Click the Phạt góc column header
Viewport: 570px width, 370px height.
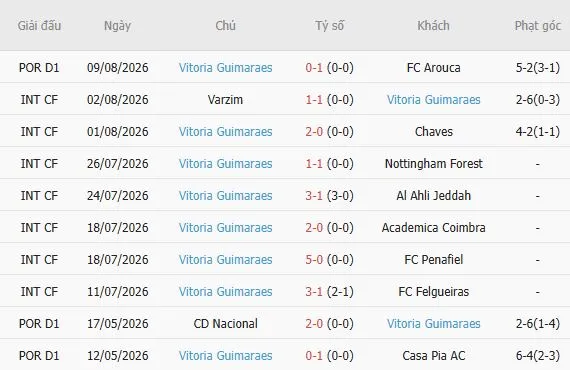click(538, 26)
